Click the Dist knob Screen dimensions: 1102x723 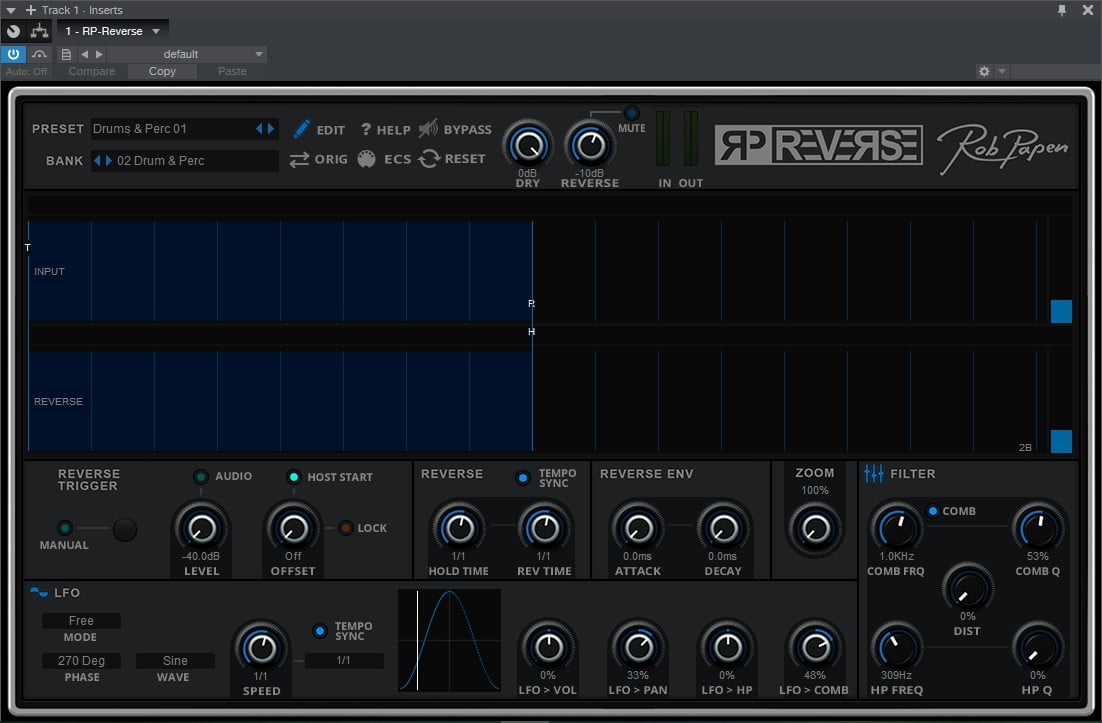(x=968, y=589)
